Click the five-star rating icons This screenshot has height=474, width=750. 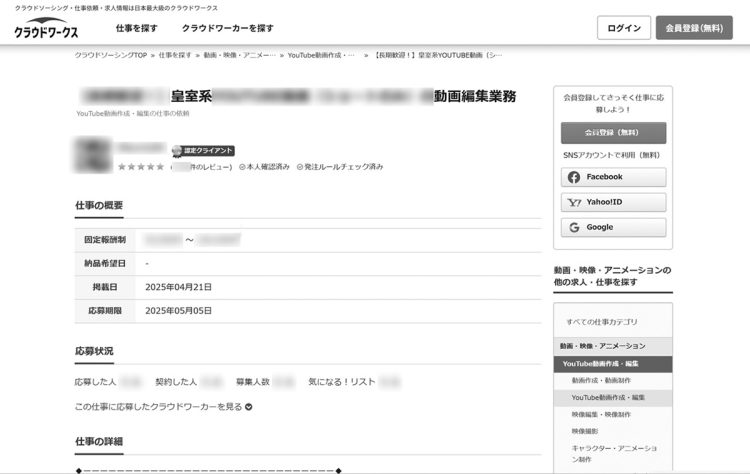click(140, 167)
